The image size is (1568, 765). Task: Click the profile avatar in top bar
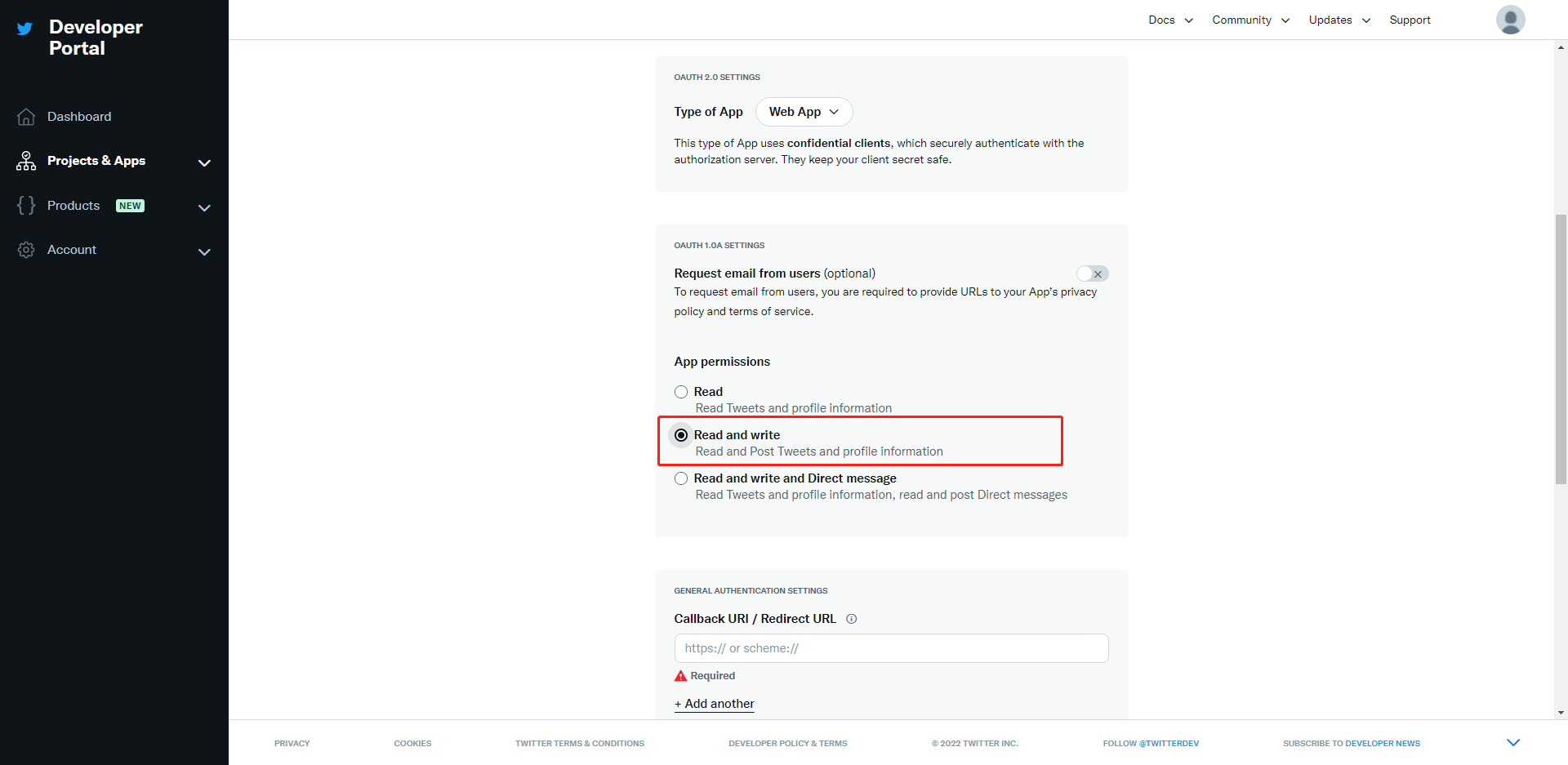click(1510, 20)
